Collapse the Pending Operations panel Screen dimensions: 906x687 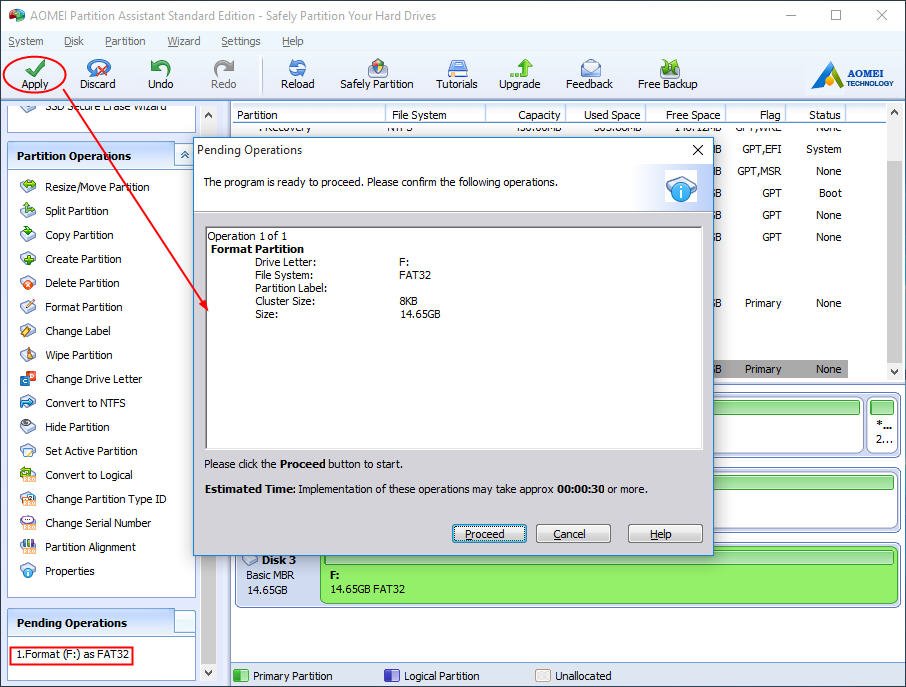(x=184, y=622)
